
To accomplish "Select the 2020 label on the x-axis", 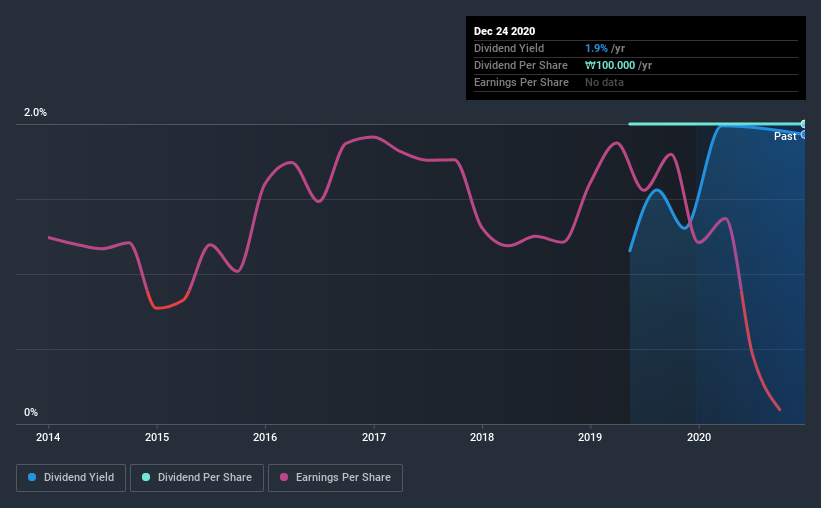I will pyautogui.click(x=699, y=437).
